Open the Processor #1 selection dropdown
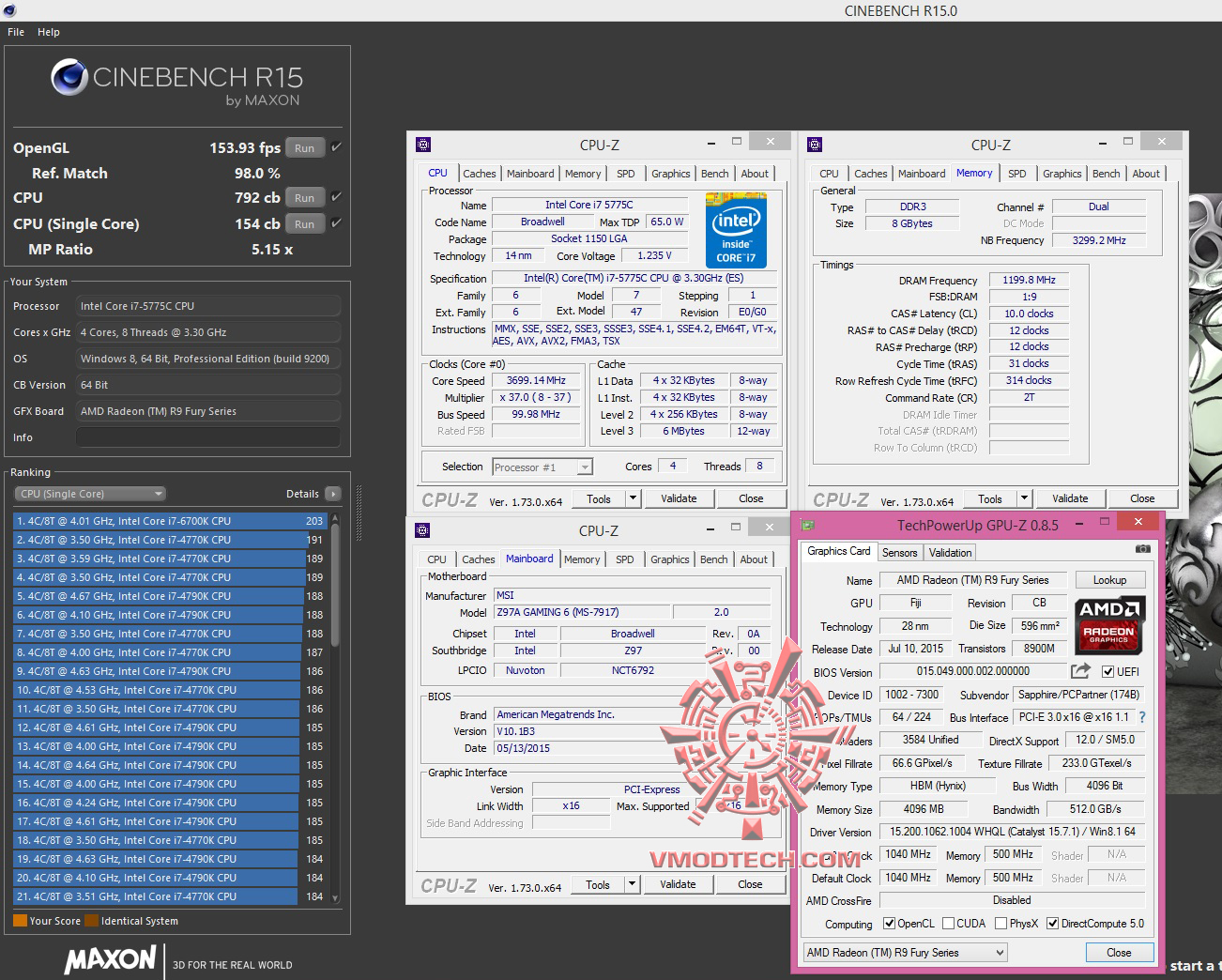 542,467
